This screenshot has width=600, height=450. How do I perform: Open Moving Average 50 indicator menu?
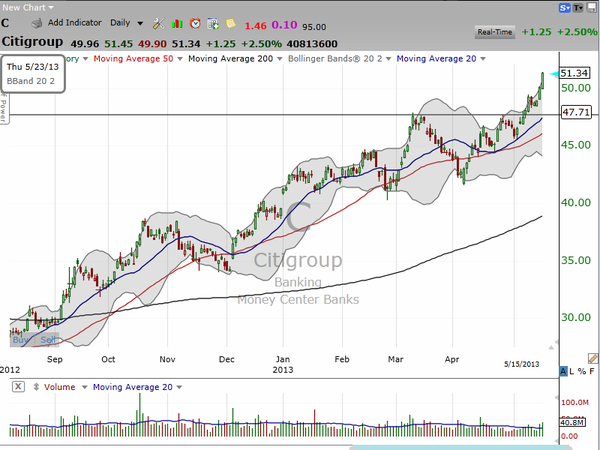138,59
